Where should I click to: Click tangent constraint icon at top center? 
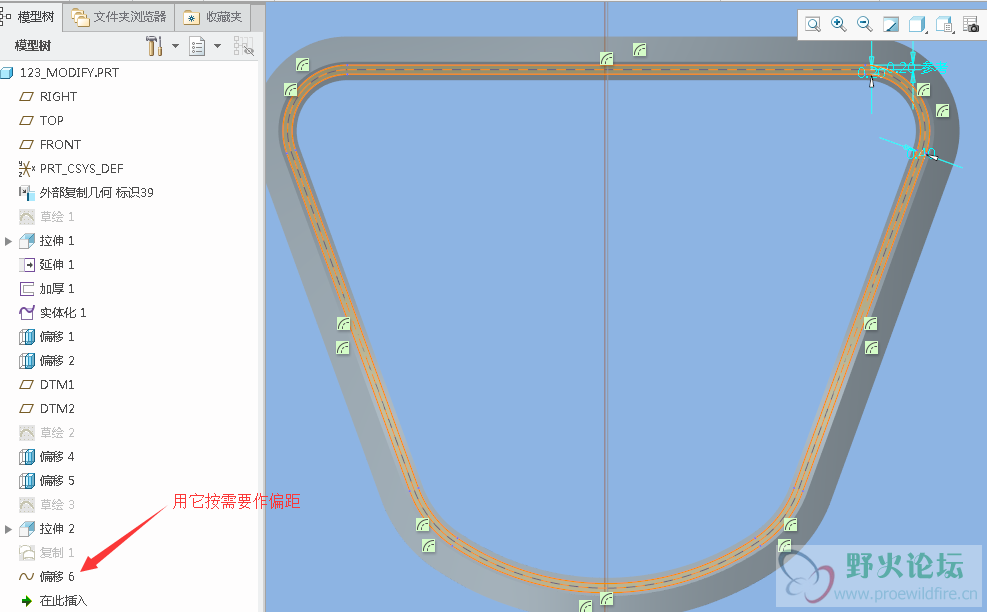[x=606, y=59]
